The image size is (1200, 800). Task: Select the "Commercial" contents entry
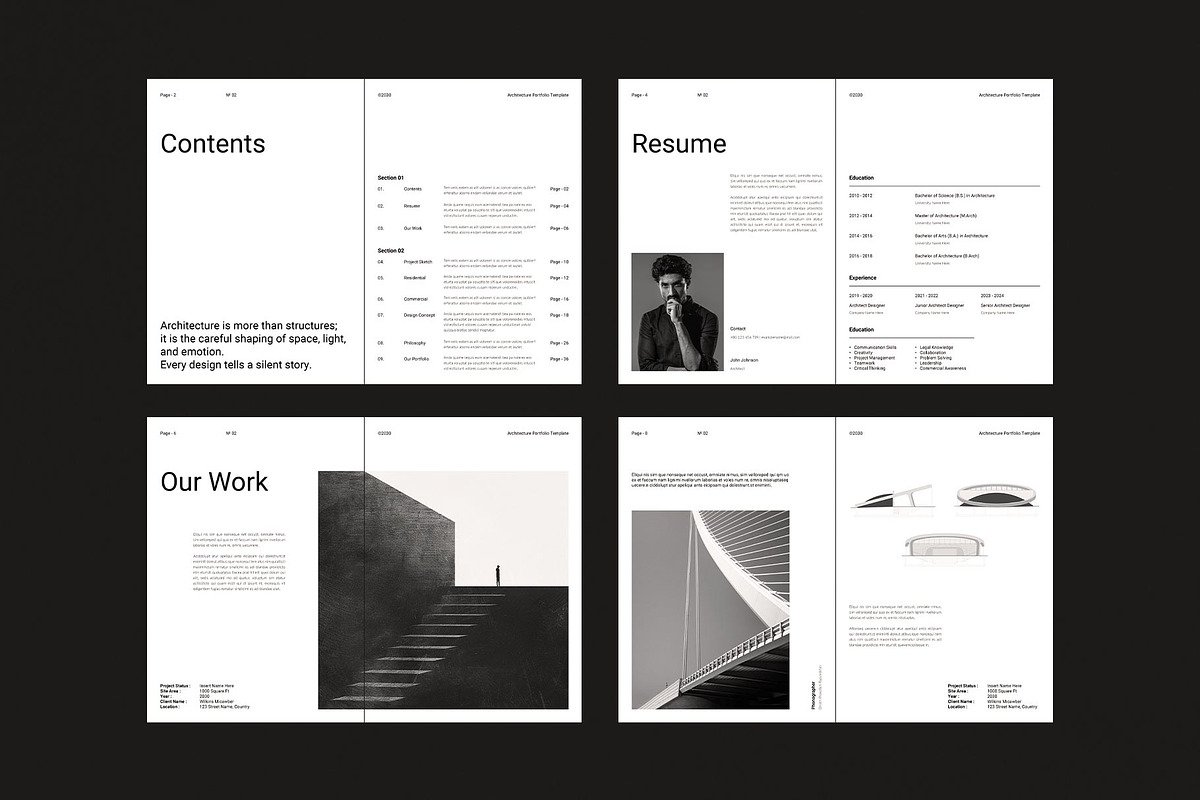(x=416, y=299)
